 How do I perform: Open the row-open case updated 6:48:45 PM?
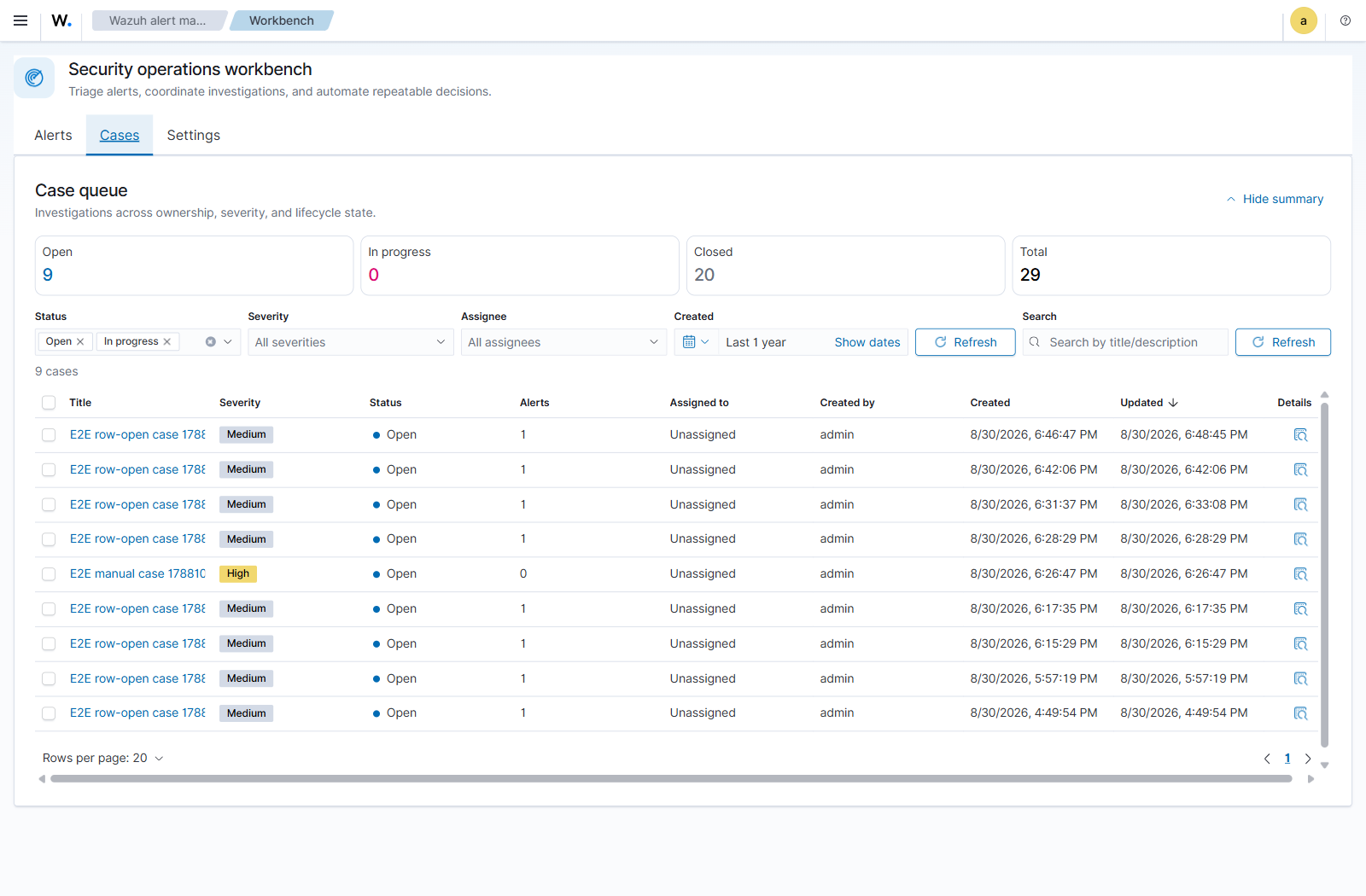point(137,435)
